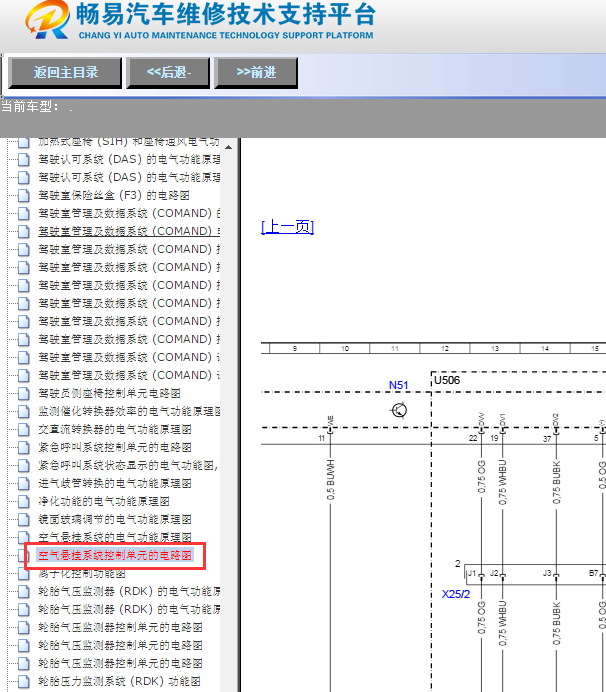The width and height of the screenshot is (606, 692).
Task: Click pin number 22 in the diagram
Action: point(473,438)
